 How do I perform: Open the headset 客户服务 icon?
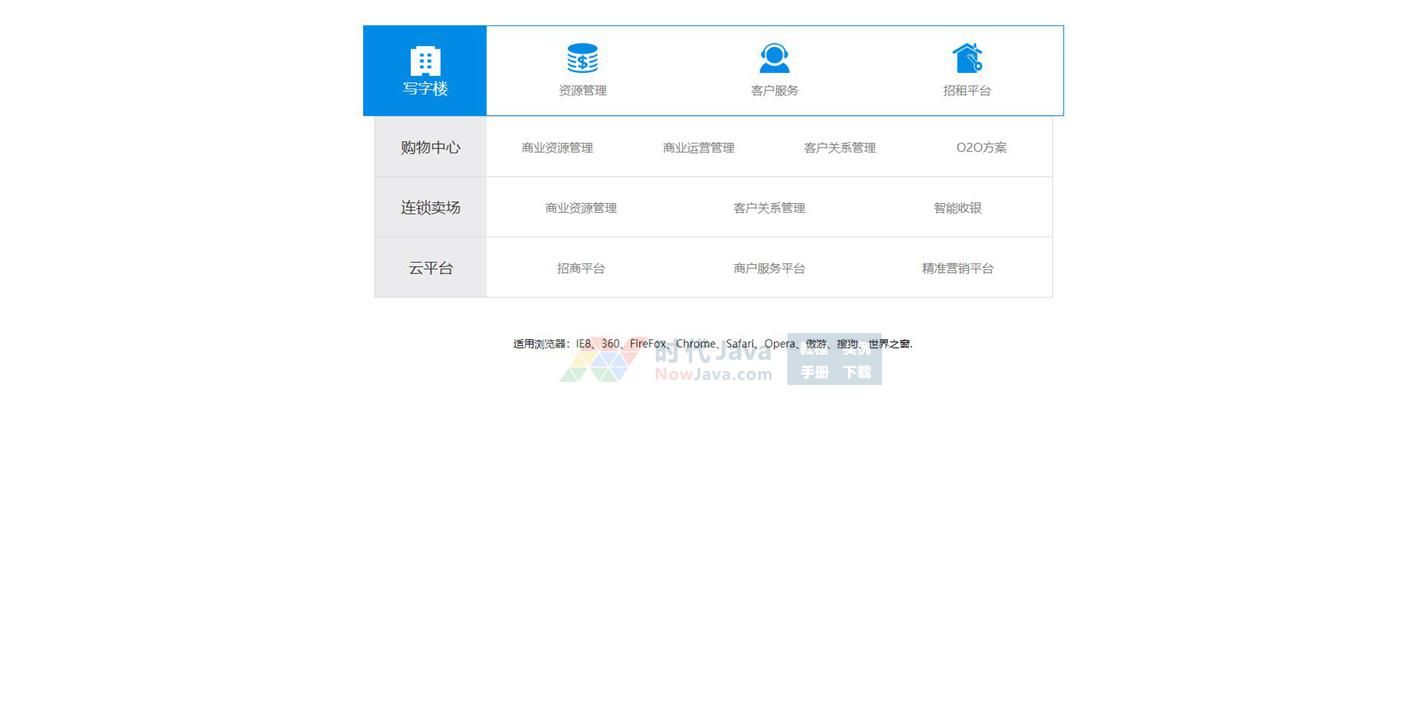774,58
